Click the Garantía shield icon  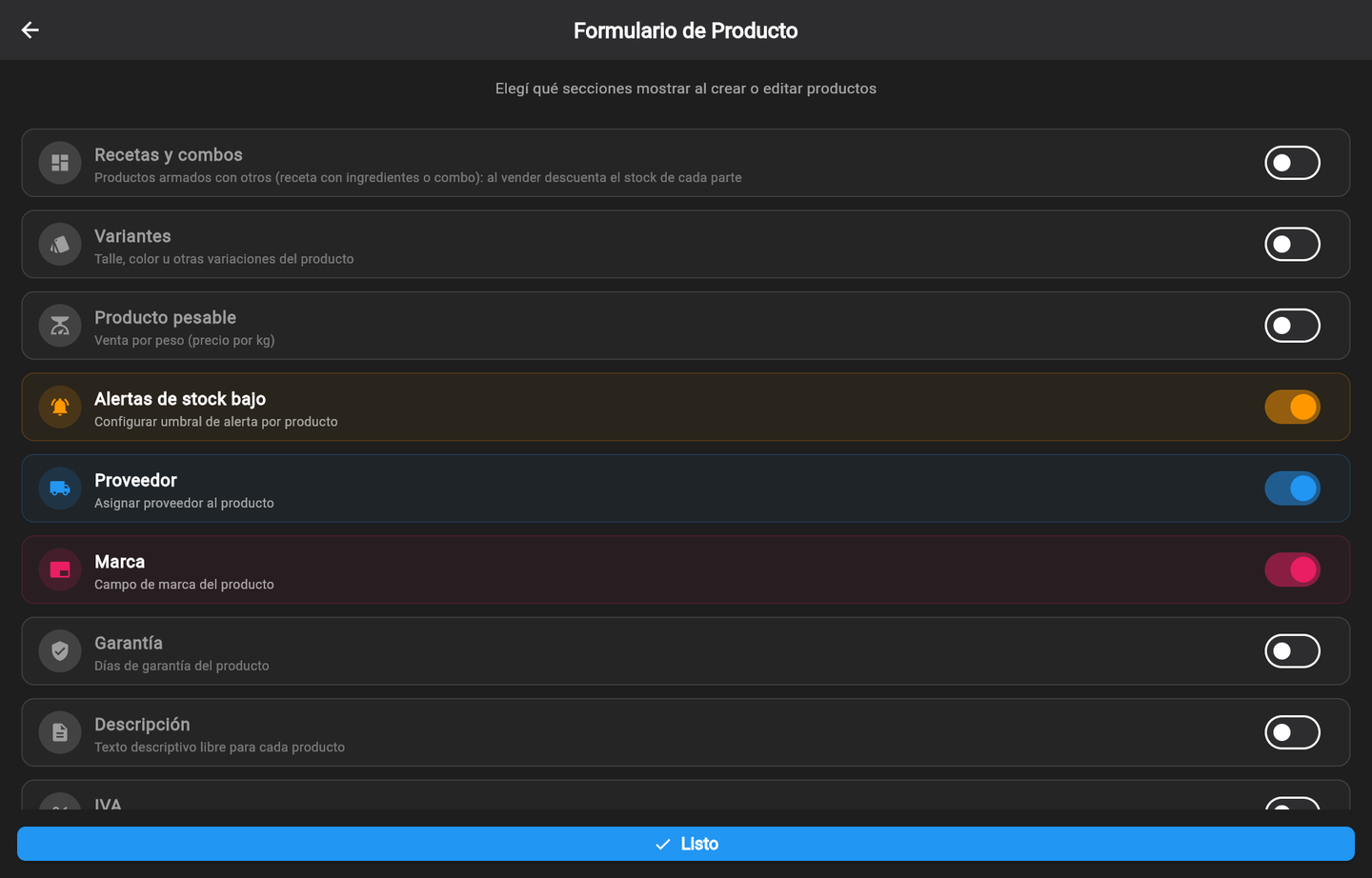pos(60,651)
